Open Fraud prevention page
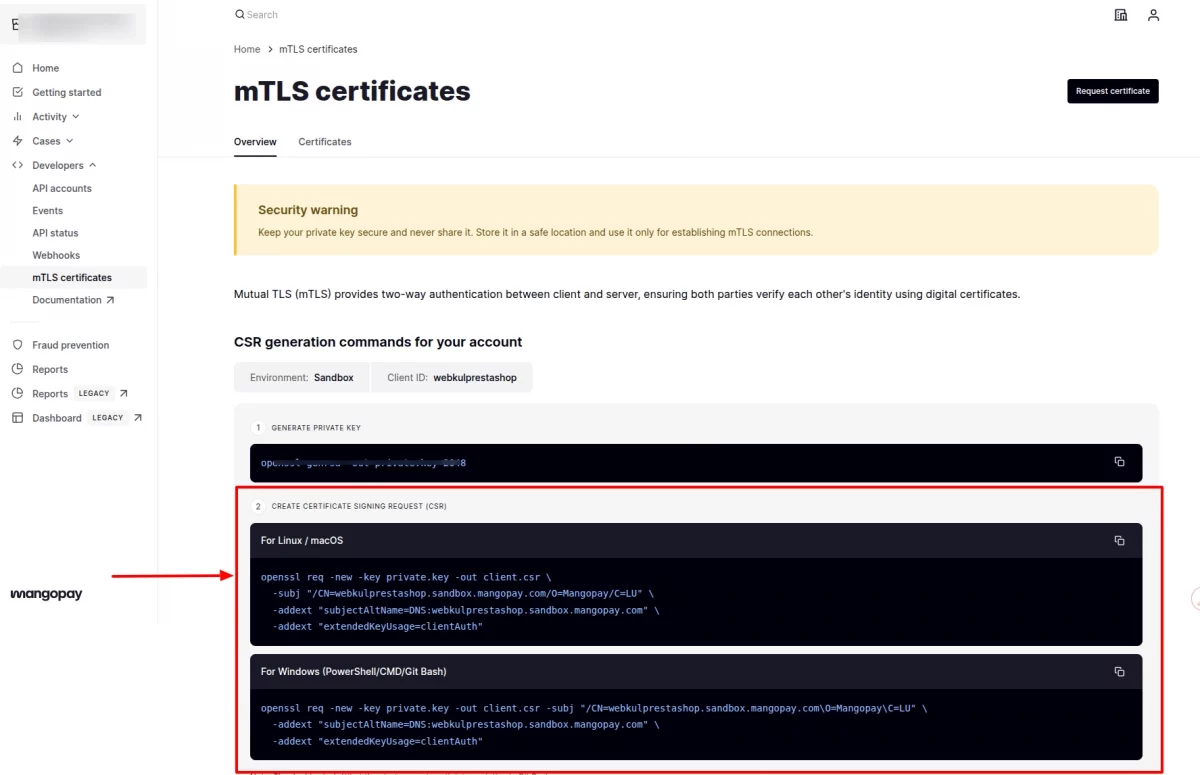 coord(71,345)
